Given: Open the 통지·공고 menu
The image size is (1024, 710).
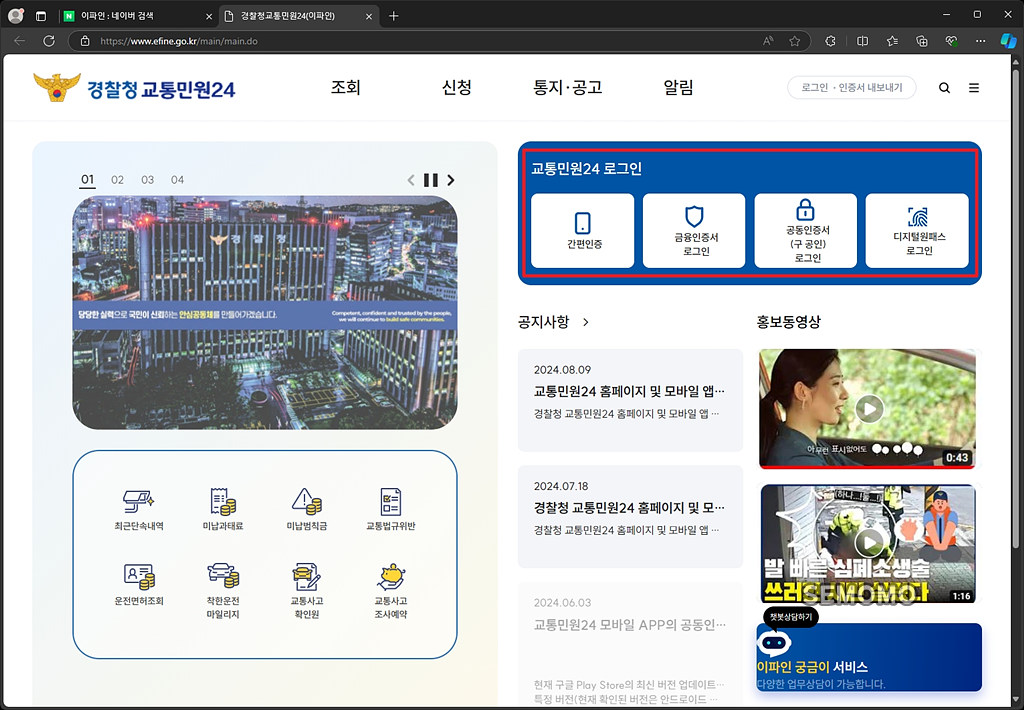Looking at the screenshot, I should 568,88.
